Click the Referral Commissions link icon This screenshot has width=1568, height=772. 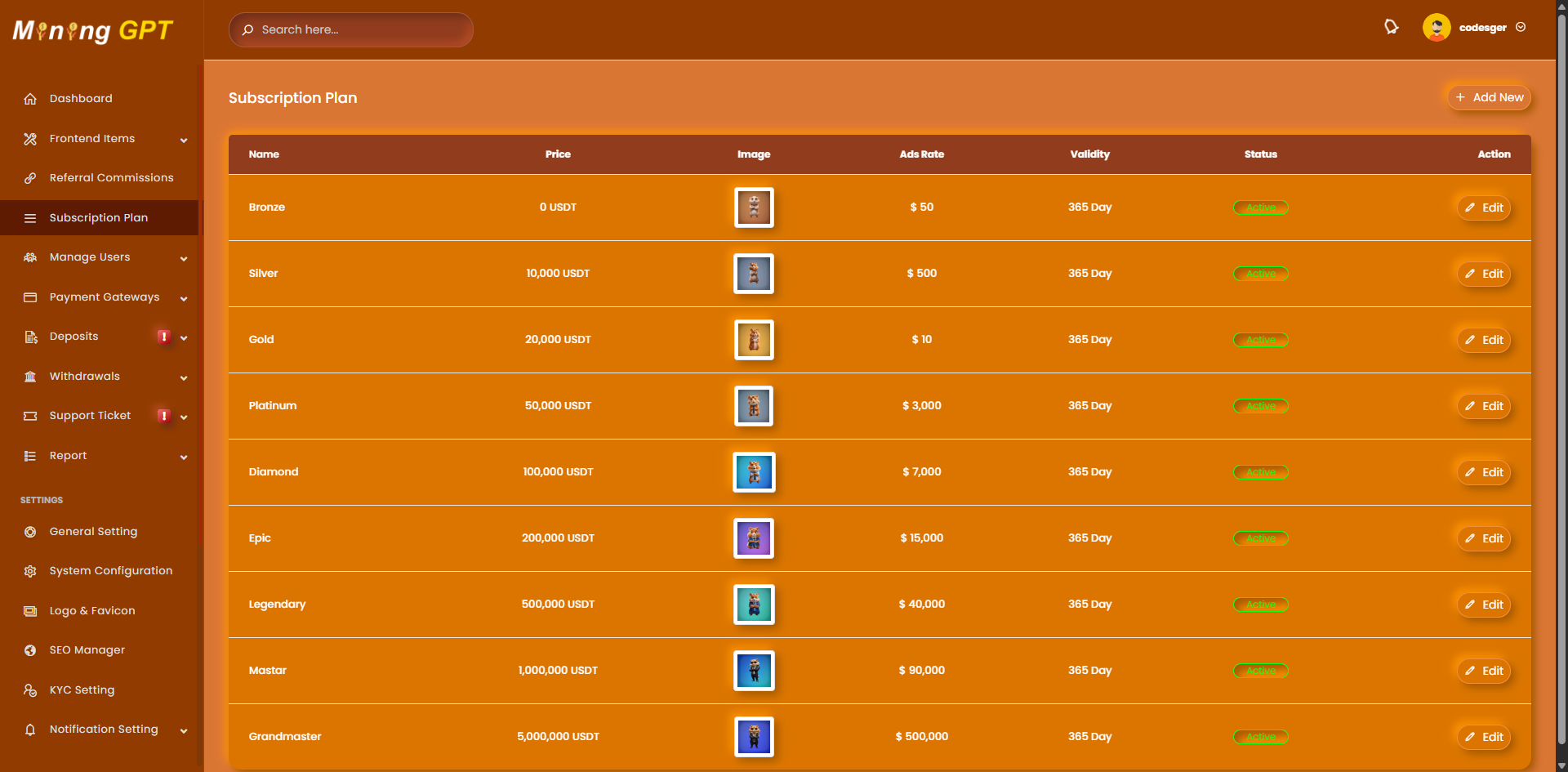pyautogui.click(x=30, y=178)
